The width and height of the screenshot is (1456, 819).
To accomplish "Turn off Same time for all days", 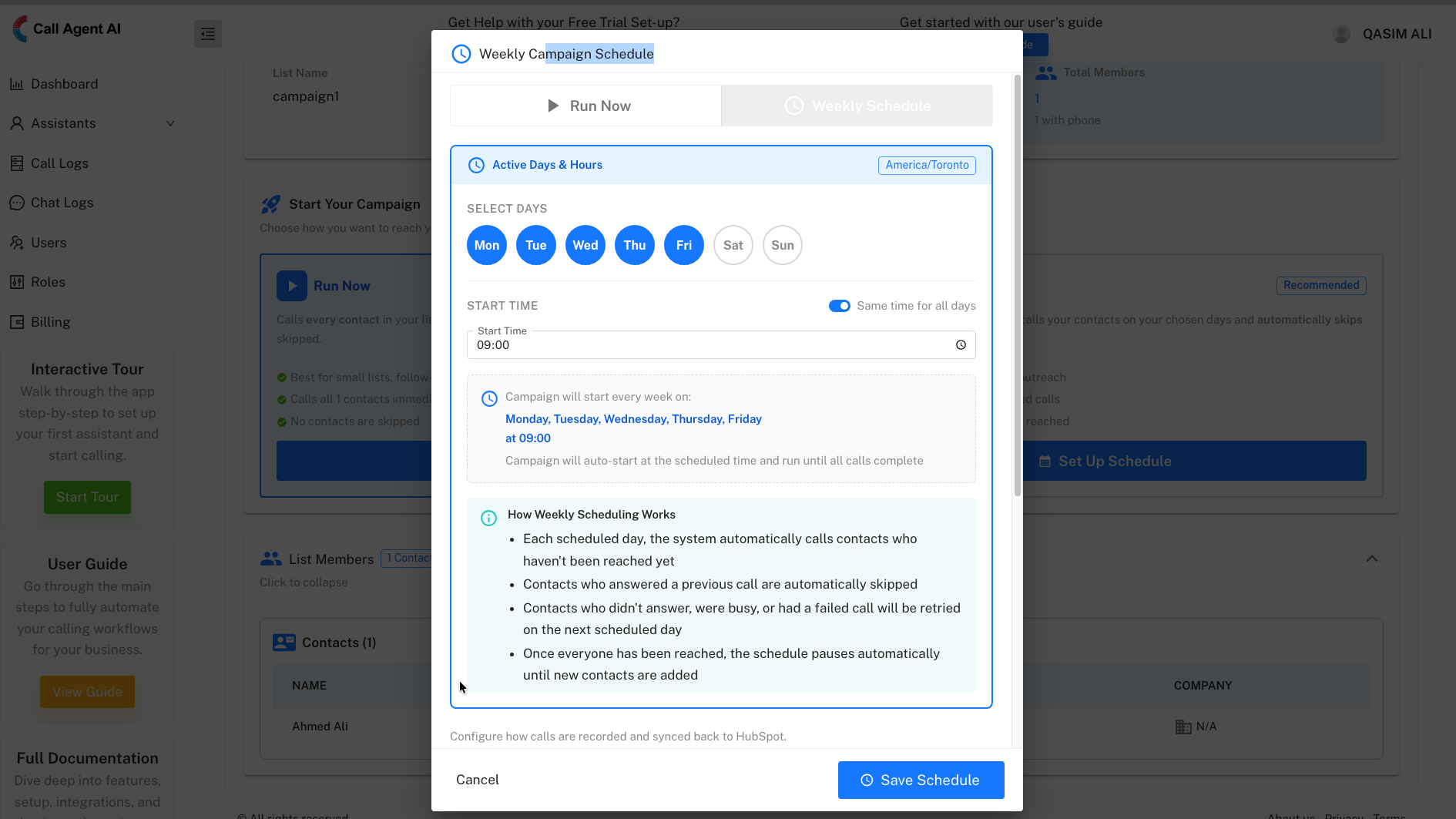I will point(840,306).
